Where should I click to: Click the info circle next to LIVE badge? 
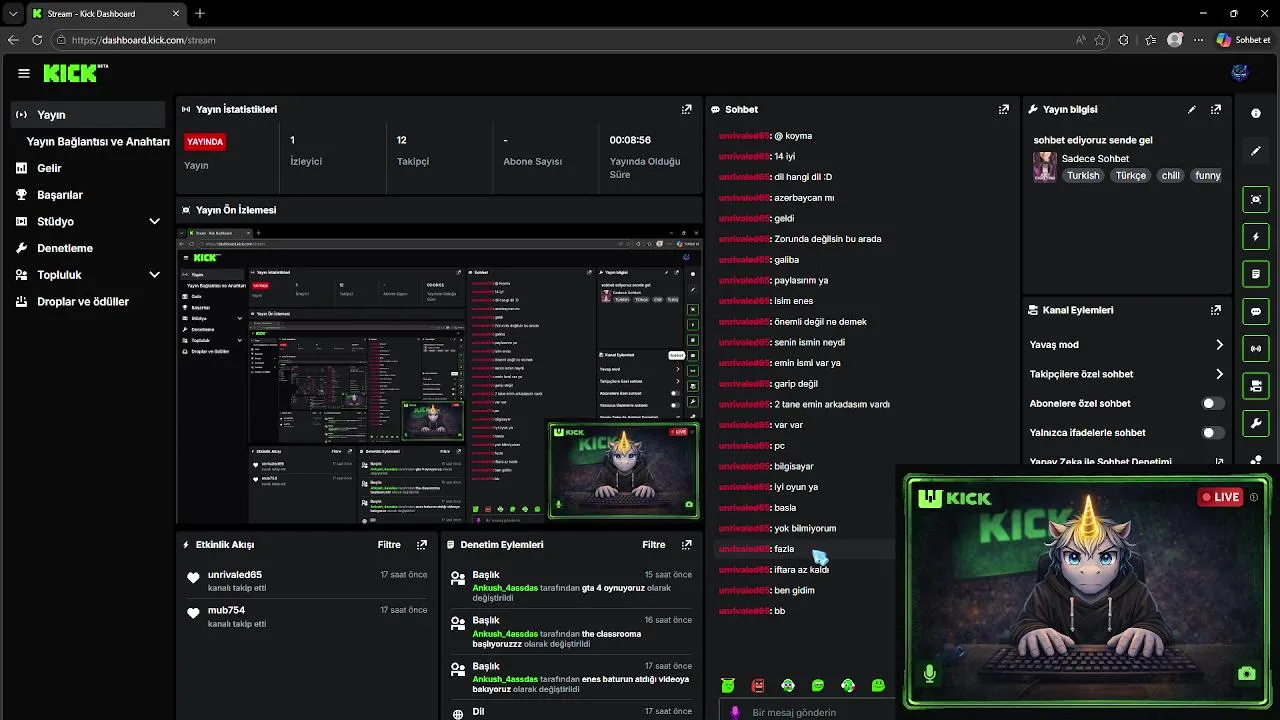pos(1254,497)
